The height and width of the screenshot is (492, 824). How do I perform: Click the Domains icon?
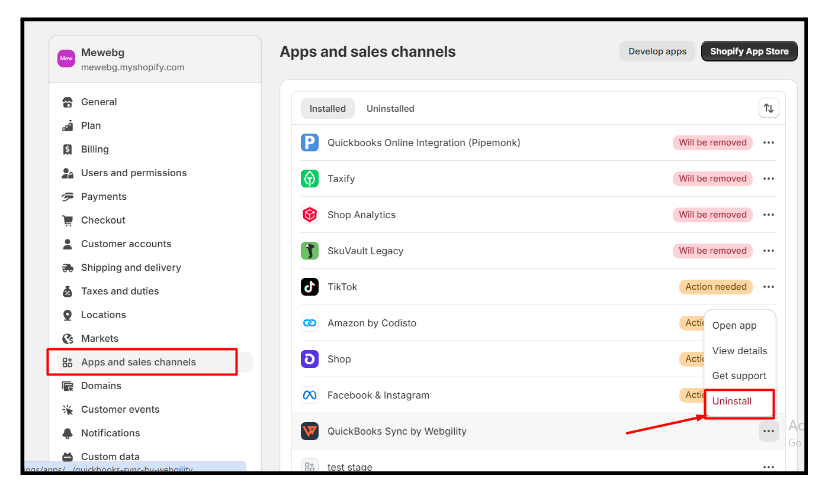click(x=67, y=386)
